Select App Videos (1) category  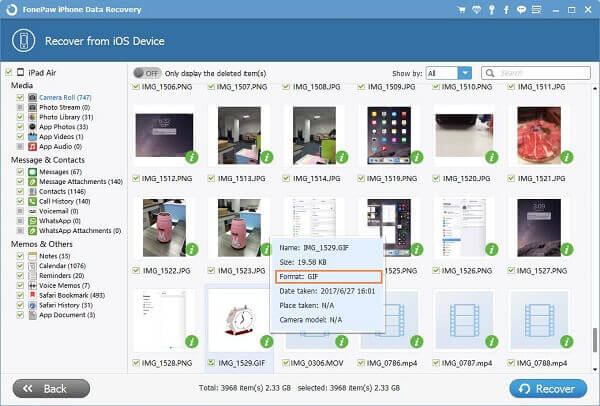pyautogui.click(x=61, y=137)
